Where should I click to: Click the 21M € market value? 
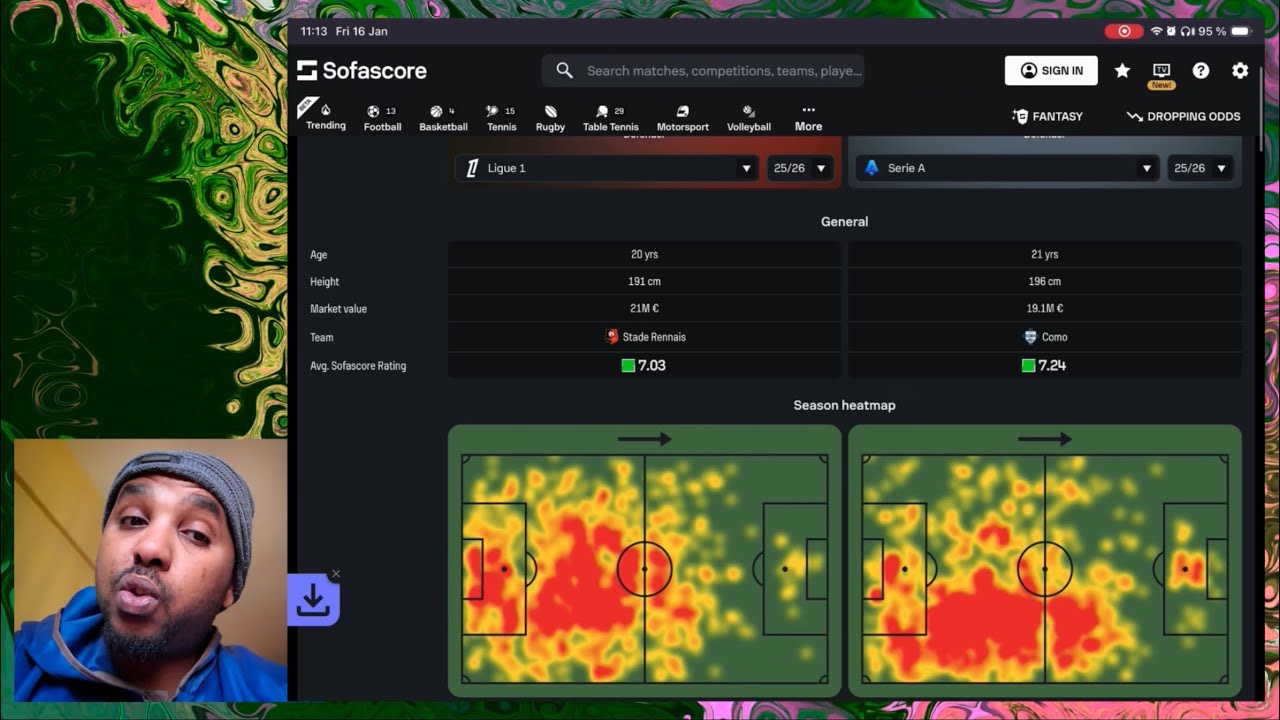644,309
